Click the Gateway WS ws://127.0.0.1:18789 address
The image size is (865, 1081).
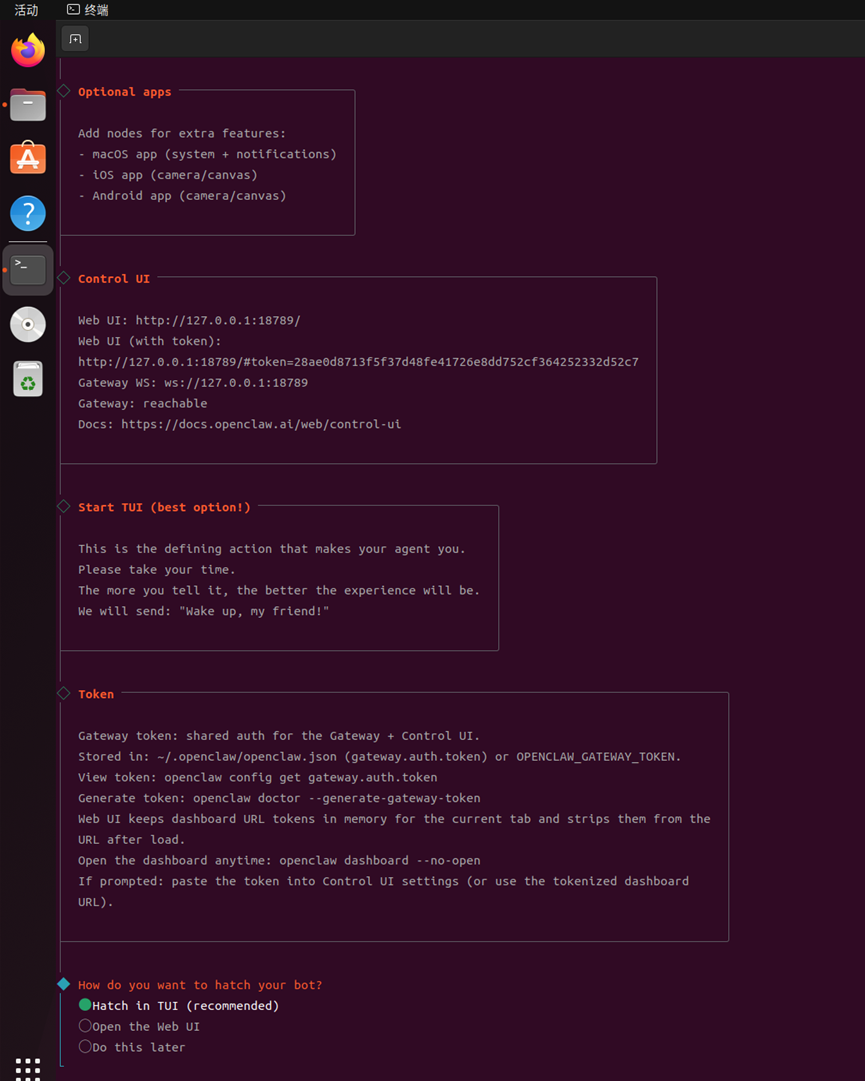point(236,383)
